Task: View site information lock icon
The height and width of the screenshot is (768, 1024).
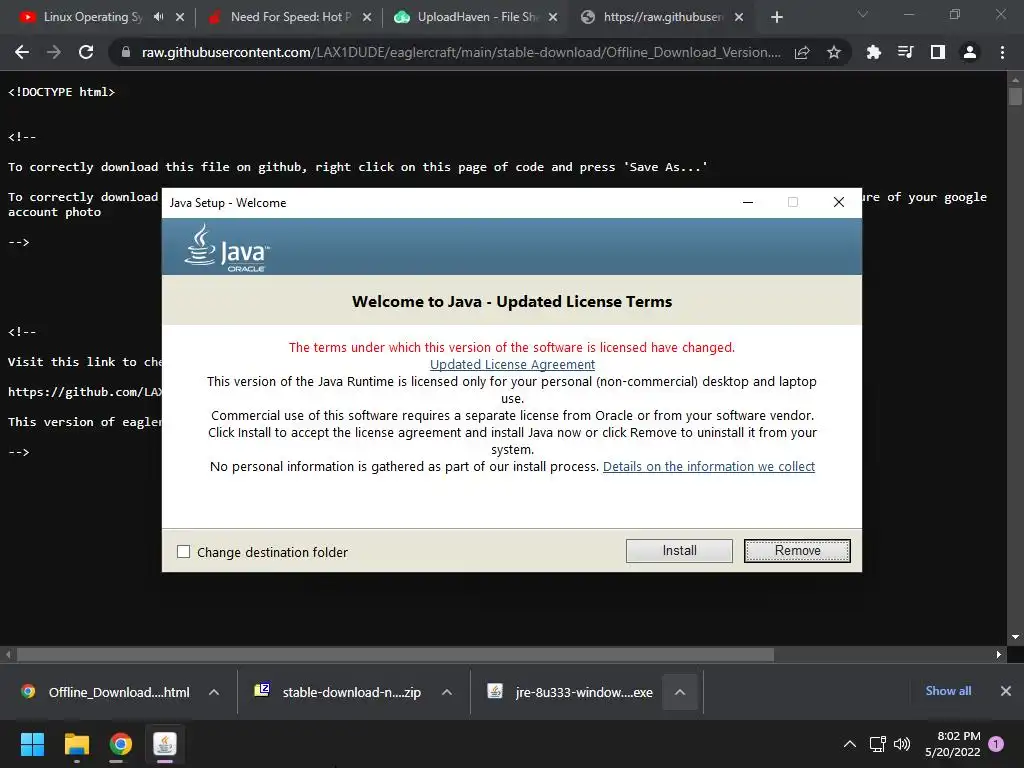Action: (126, 52)
